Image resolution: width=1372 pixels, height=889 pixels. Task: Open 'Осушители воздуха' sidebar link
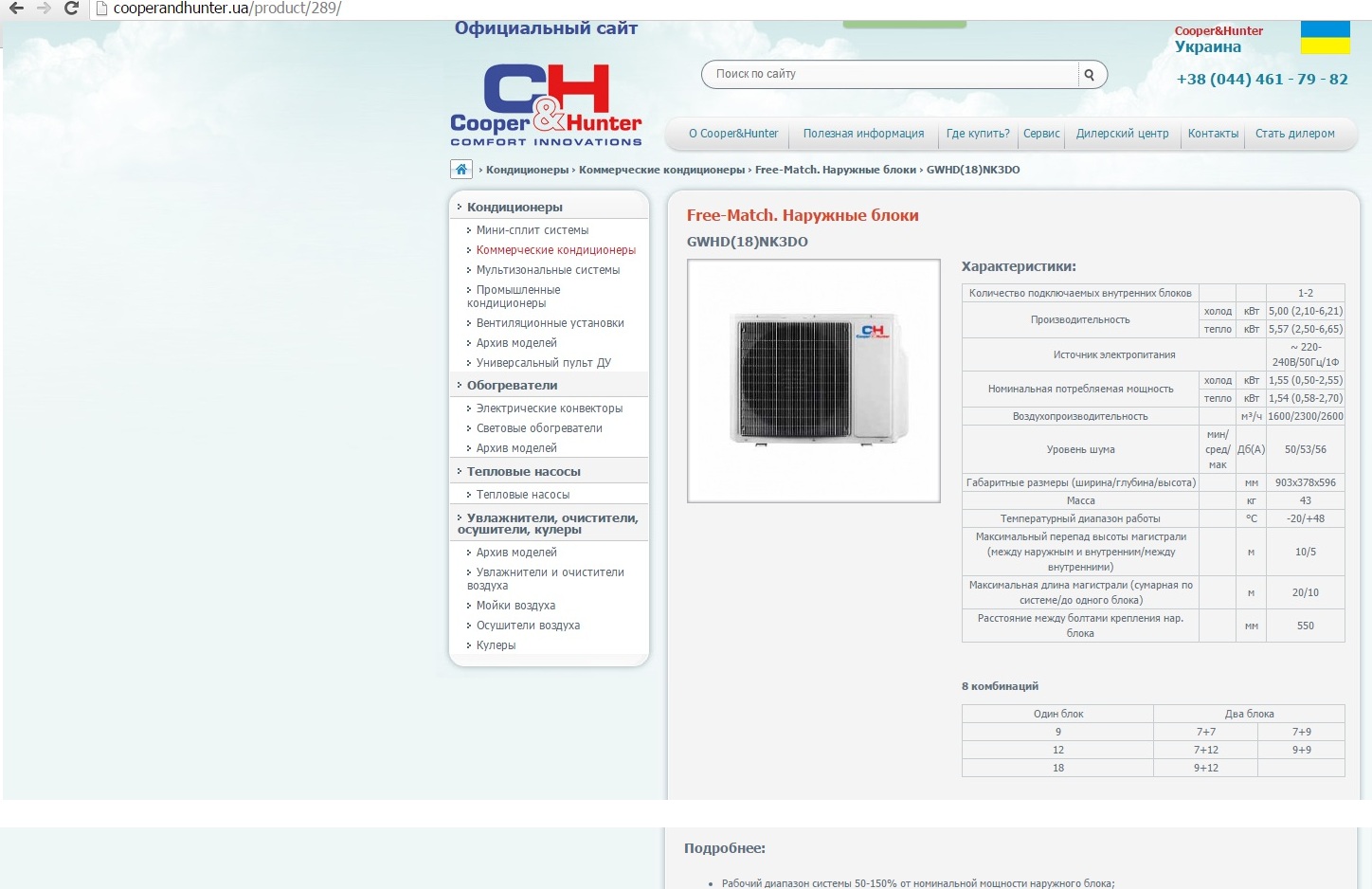pos(528,626)
